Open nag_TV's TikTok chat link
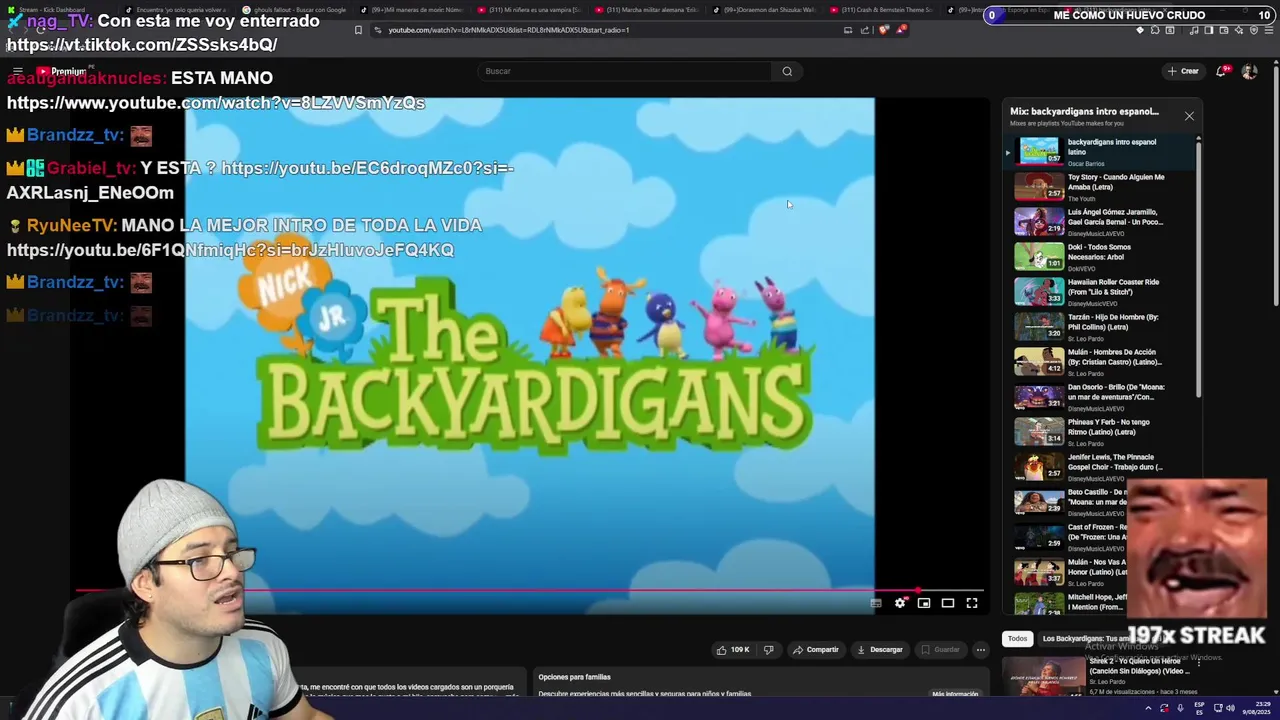1280x720 pixels. pyautogui.click(x=142, y=45)
